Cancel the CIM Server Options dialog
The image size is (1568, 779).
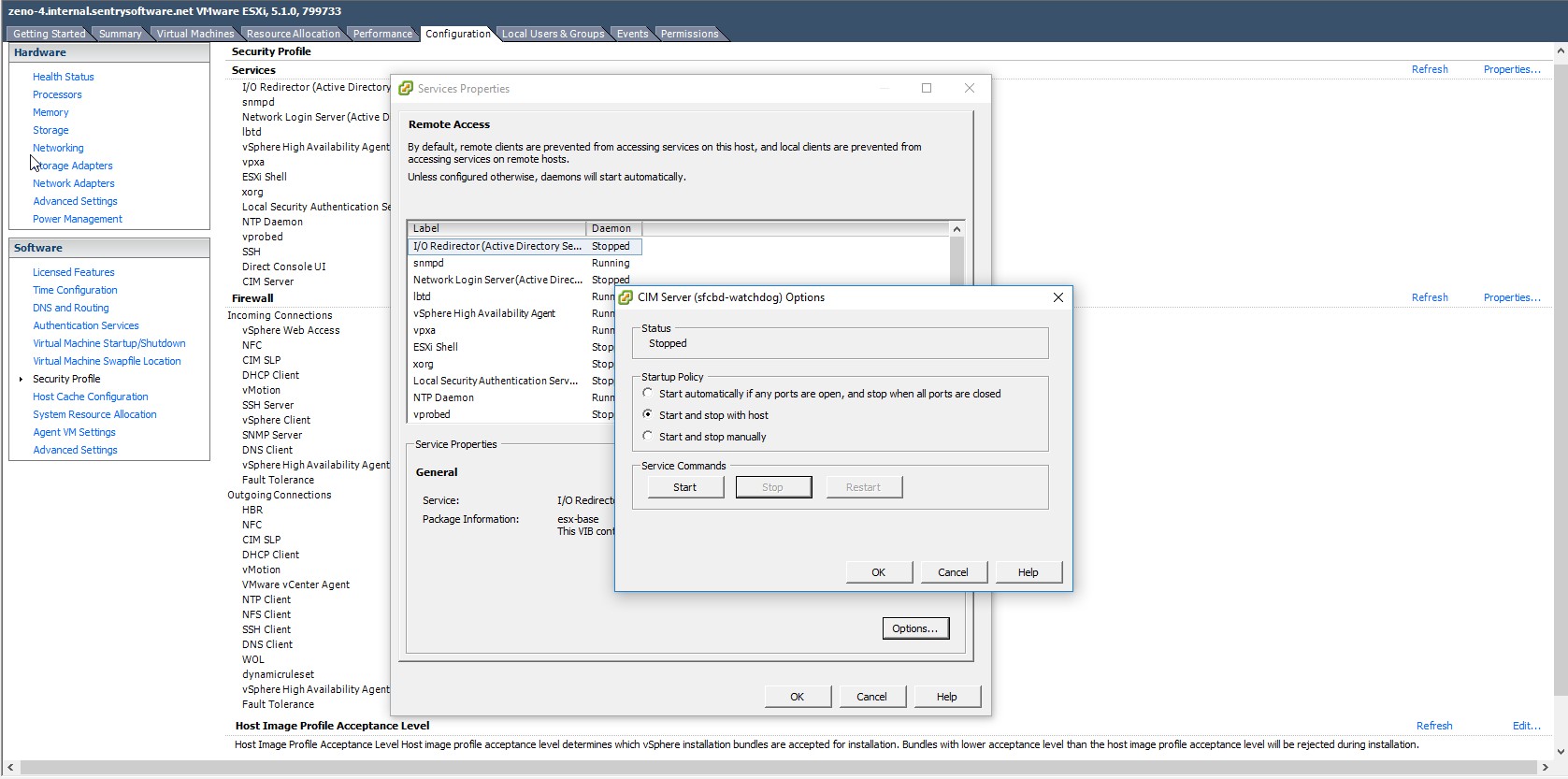coord(954,572)
